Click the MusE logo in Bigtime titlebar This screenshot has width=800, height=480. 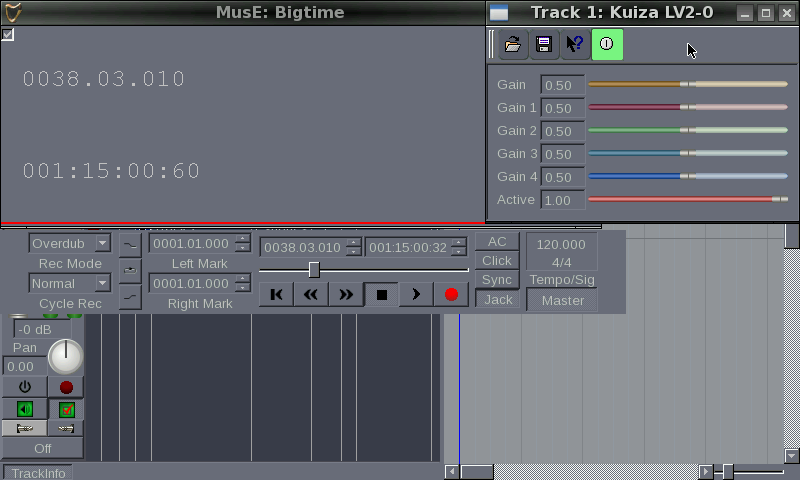point(13,12)
